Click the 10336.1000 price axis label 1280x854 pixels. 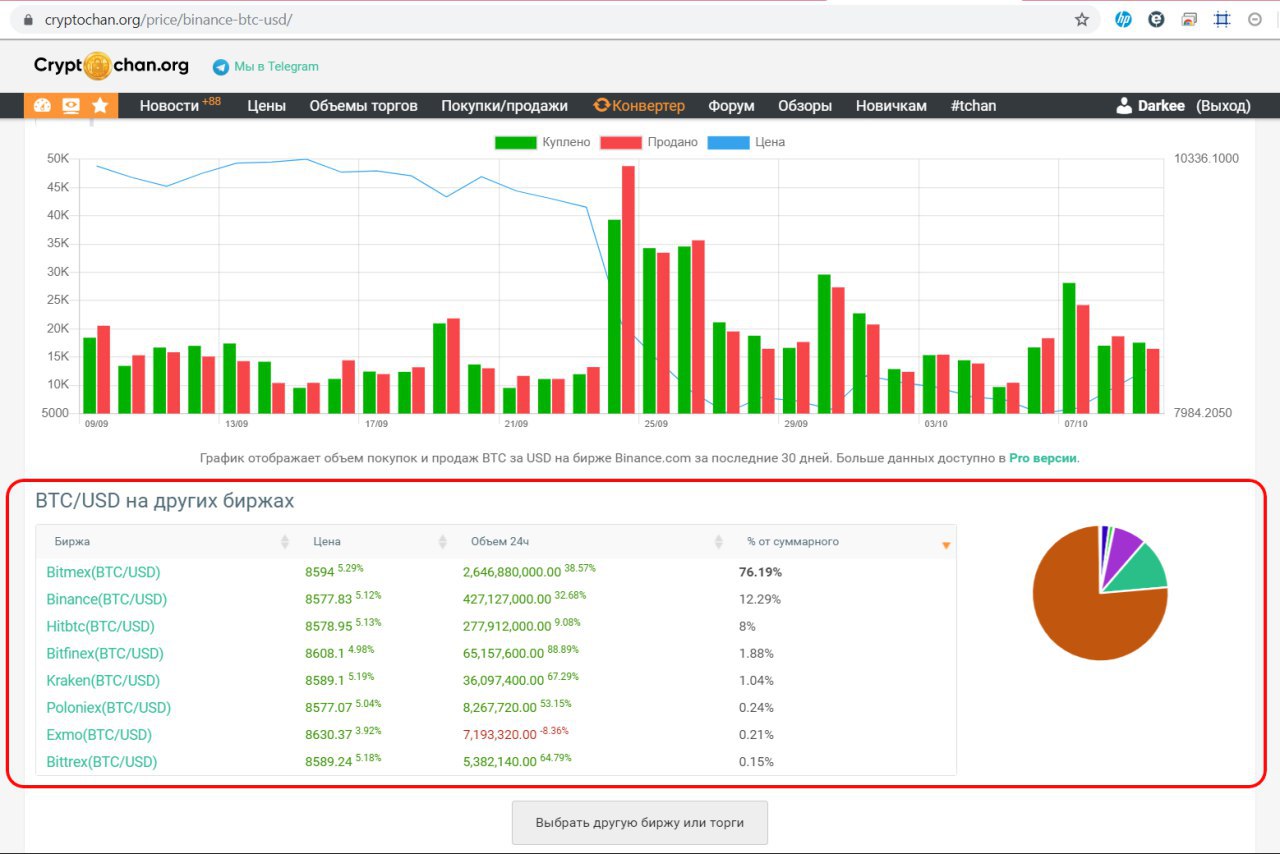pyautogui.click(x=1206, y=158)
